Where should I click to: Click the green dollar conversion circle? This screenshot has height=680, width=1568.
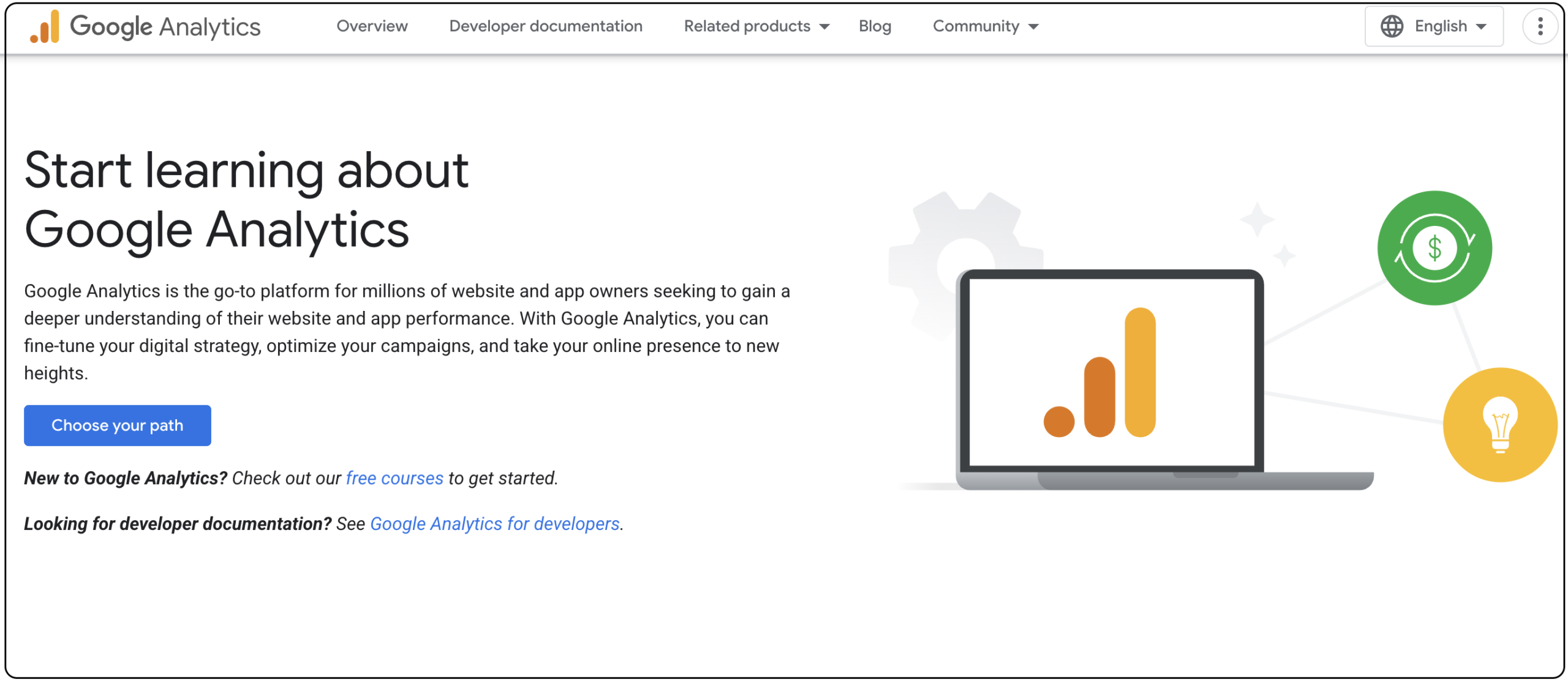(x=1434, y=248)
